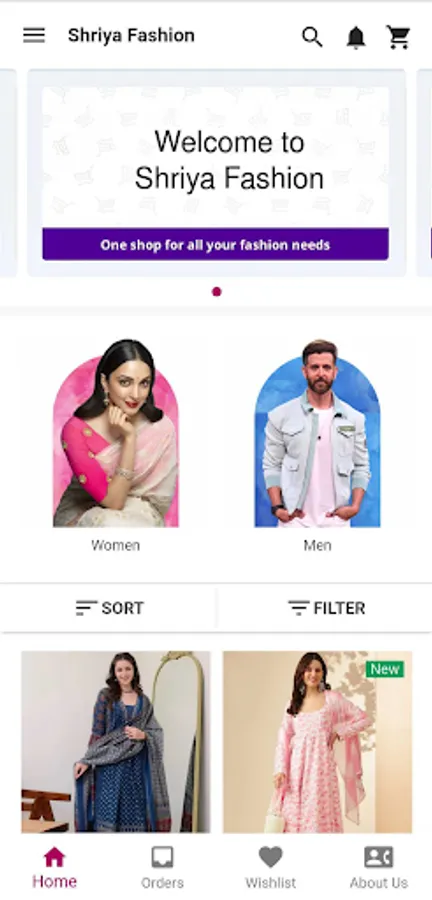432x900 pixels.
Task: Click the Men category label
Action: [x=317, y=545]
